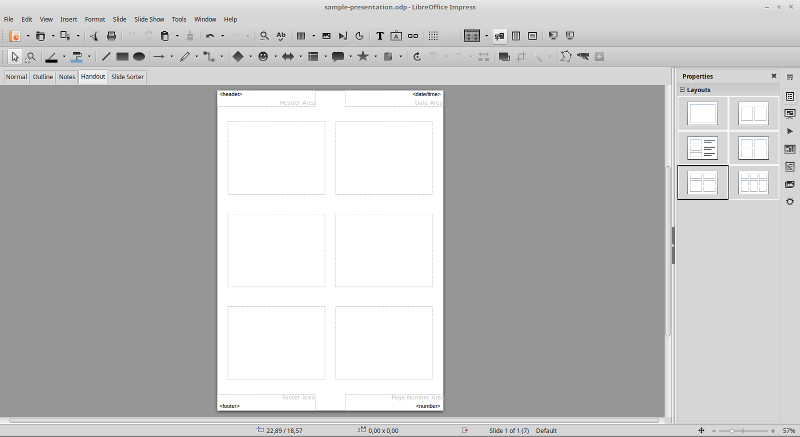Click the smiley Symbol Shapes tool

(263, 57)
